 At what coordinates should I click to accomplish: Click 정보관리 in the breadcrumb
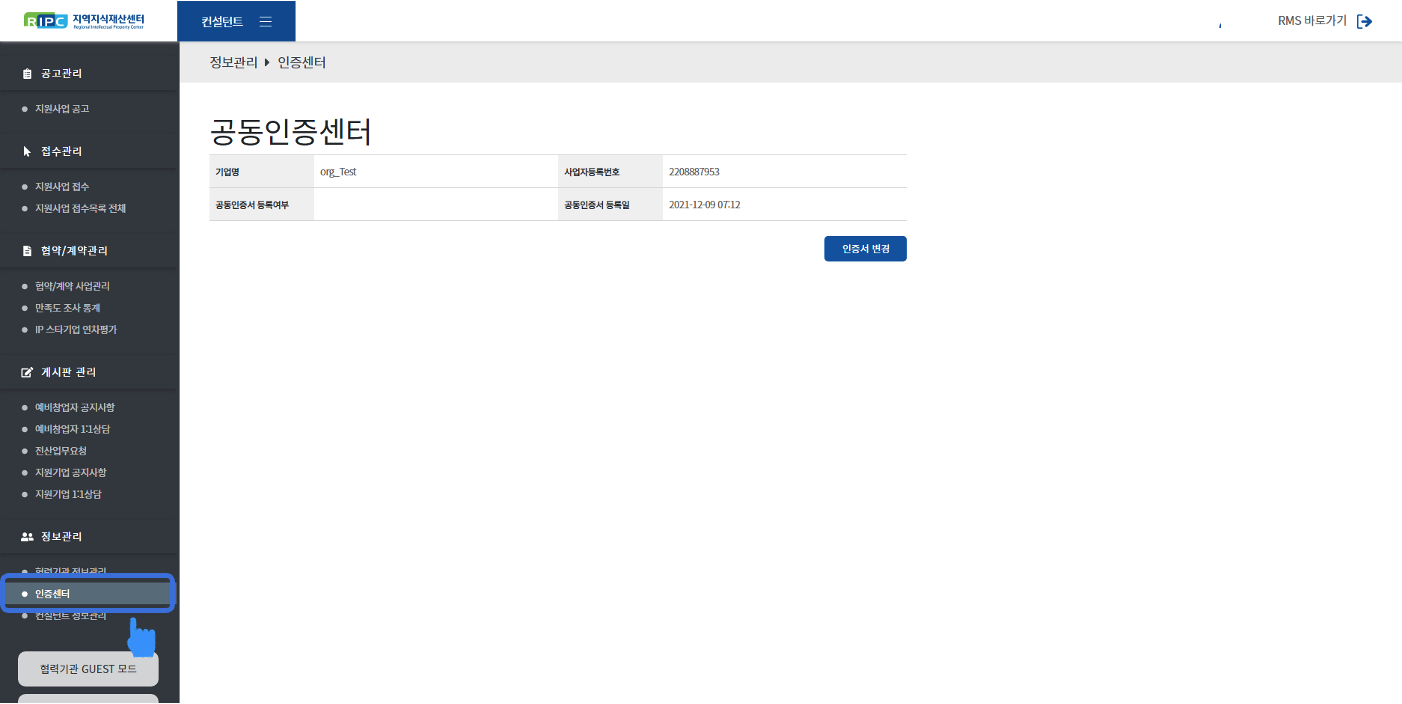click(233, 63)
